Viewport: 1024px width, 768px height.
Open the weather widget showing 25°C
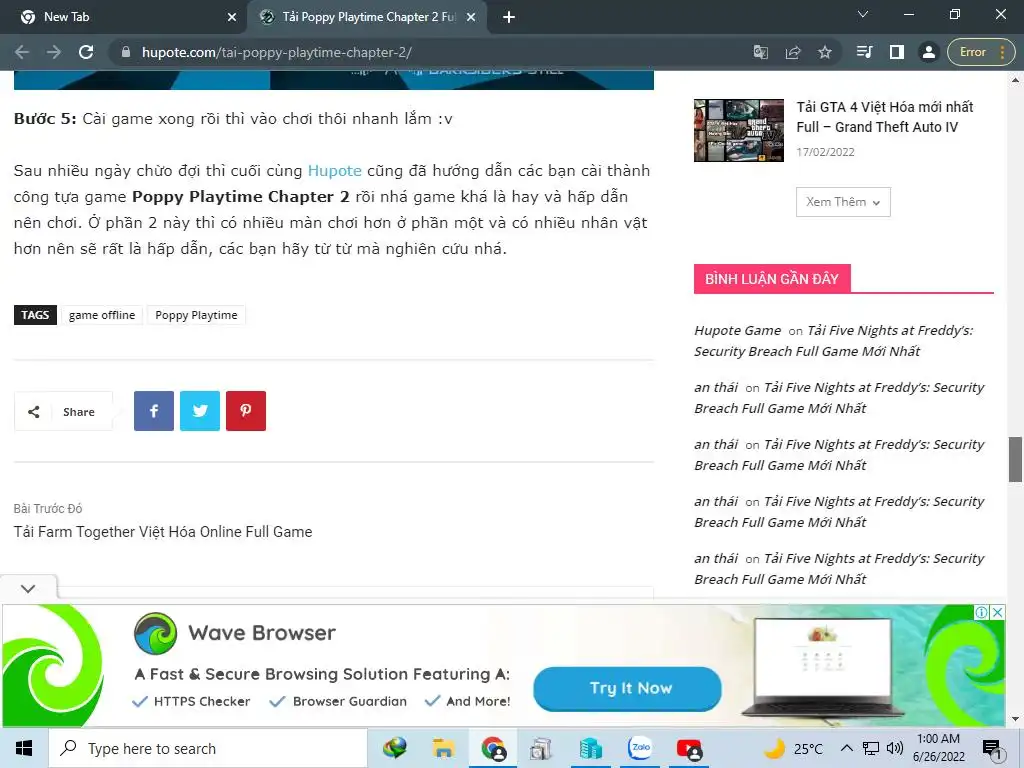793,748
